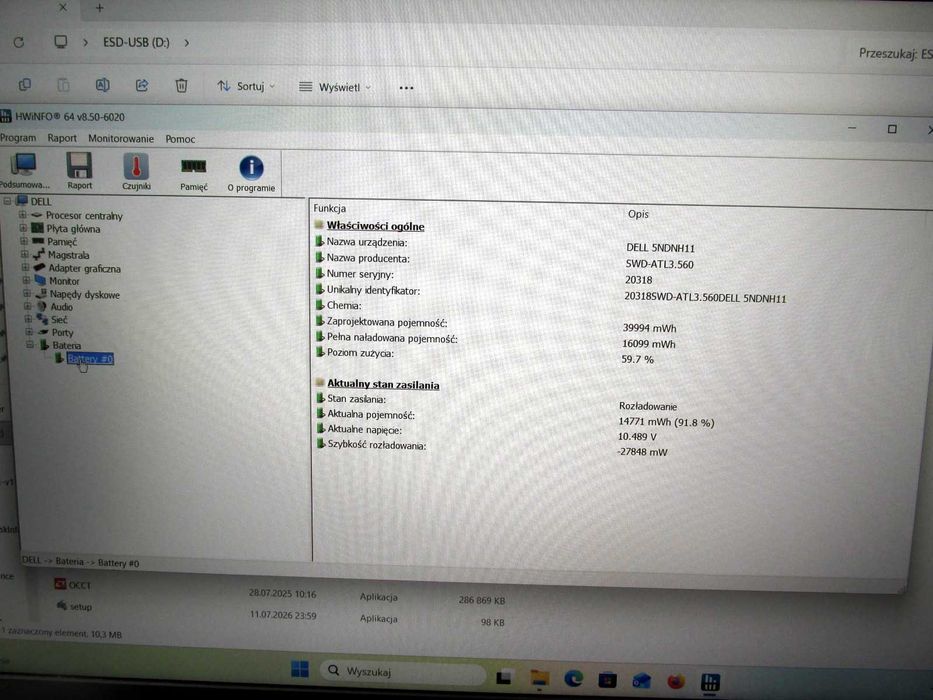The height and width of the screenshot is (700, 933).
Task: Click the Funkcja column header
Action: [329, 208]
